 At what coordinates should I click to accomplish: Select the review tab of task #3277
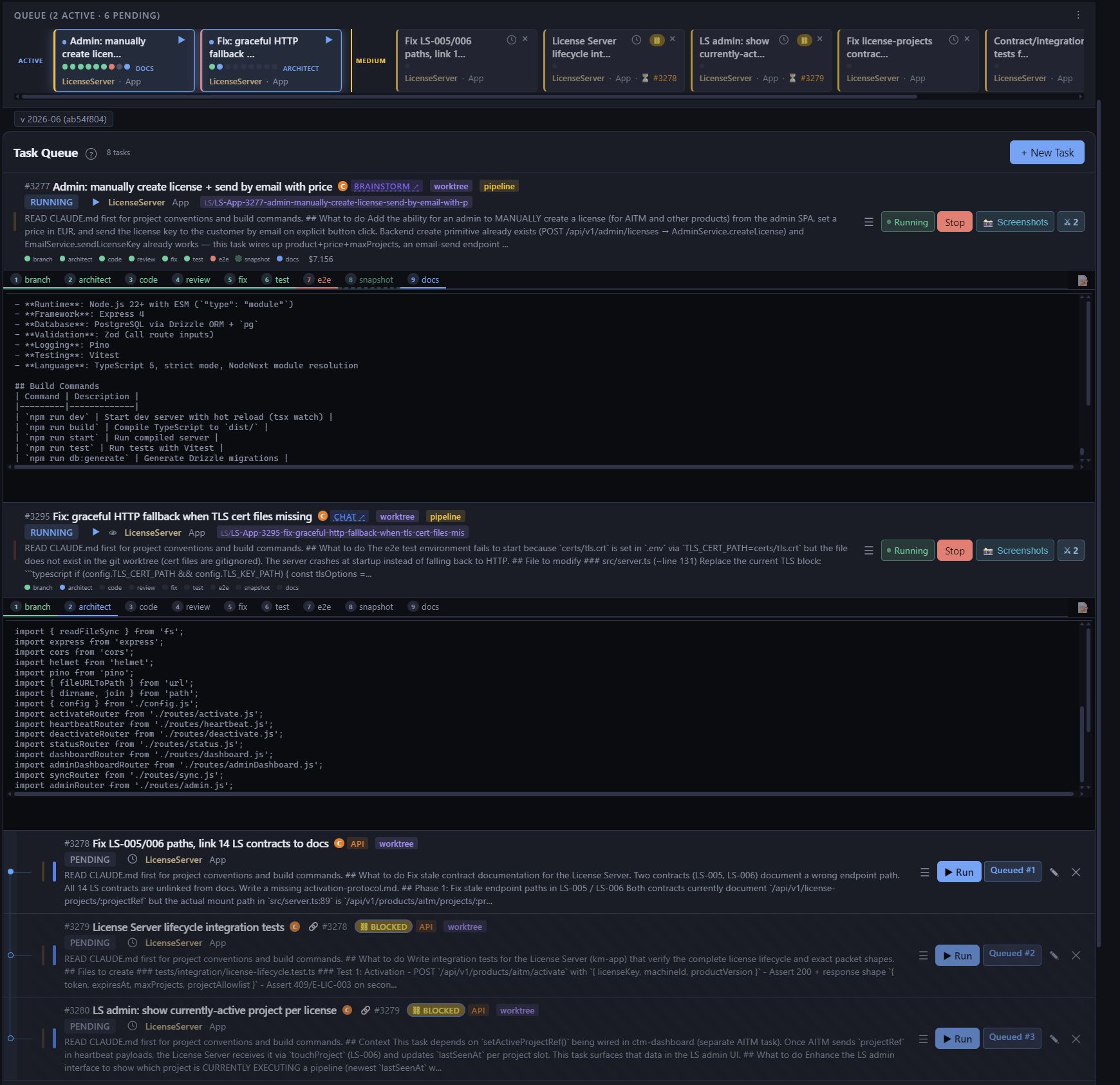click(x=191, y=279)
